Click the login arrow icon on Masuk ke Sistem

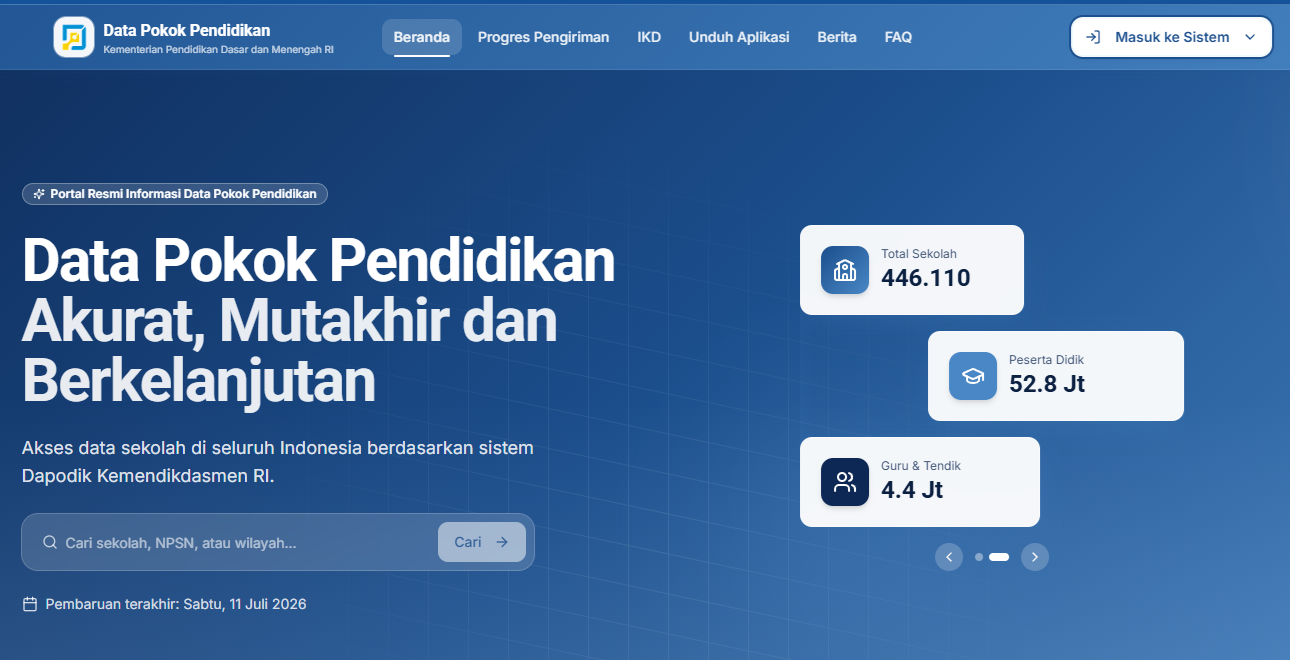coord(1094,37)
